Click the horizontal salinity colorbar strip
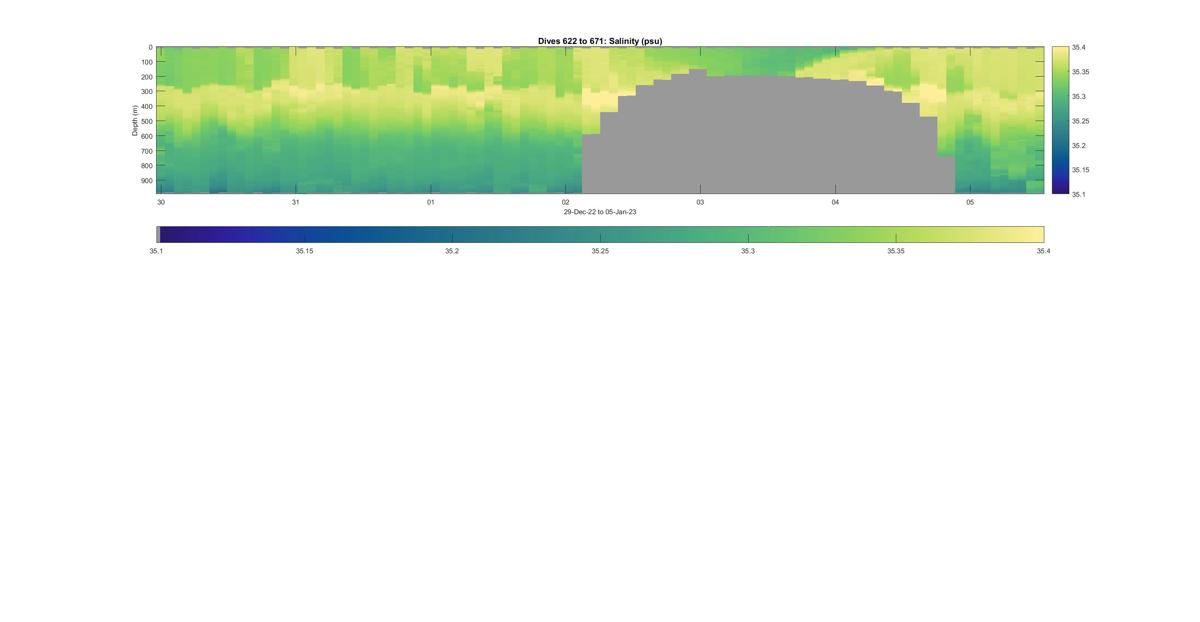The image size is (1200, 622). pos(602,234)
